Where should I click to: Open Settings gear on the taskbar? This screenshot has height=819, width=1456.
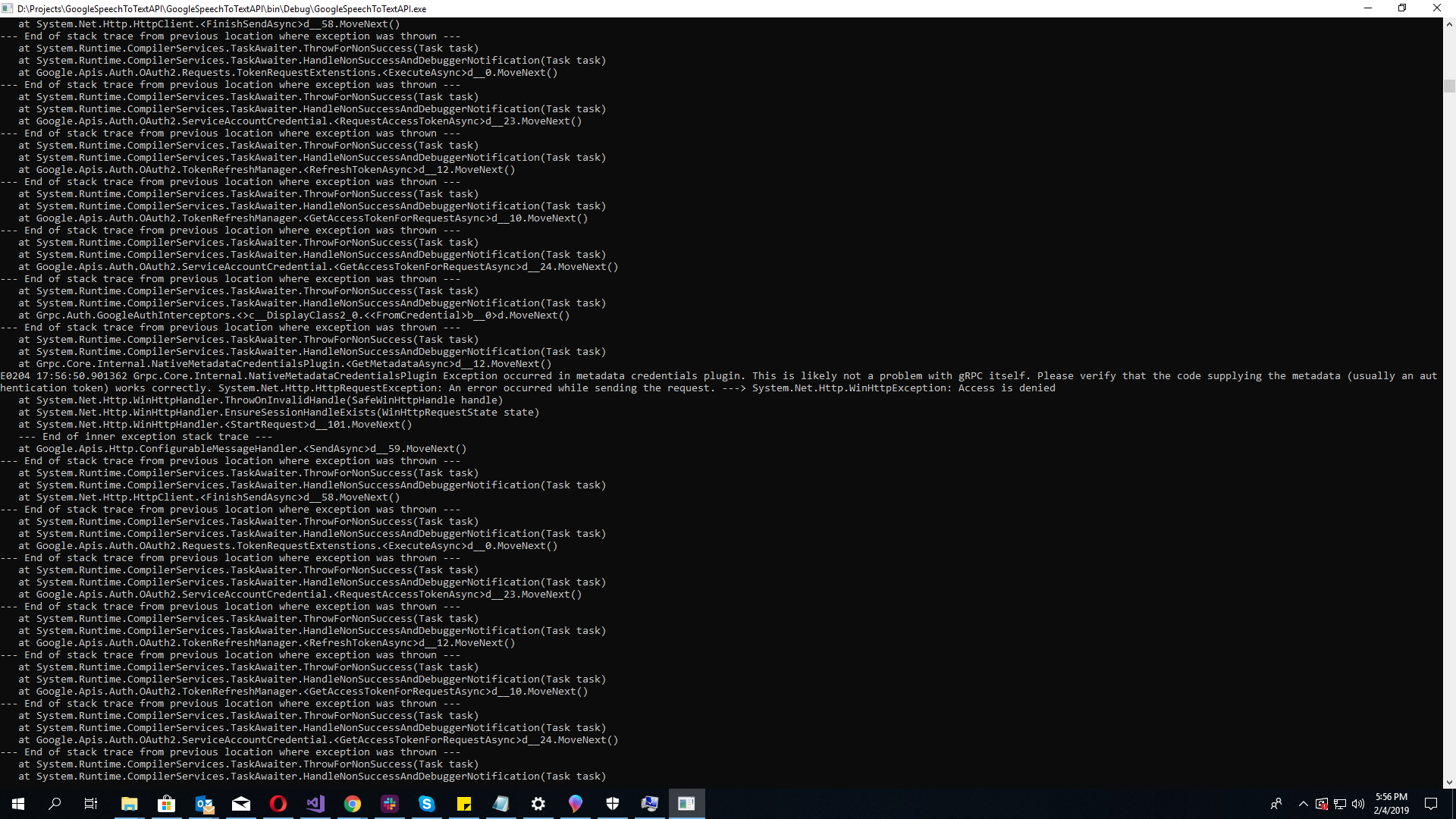click(538, 804)
